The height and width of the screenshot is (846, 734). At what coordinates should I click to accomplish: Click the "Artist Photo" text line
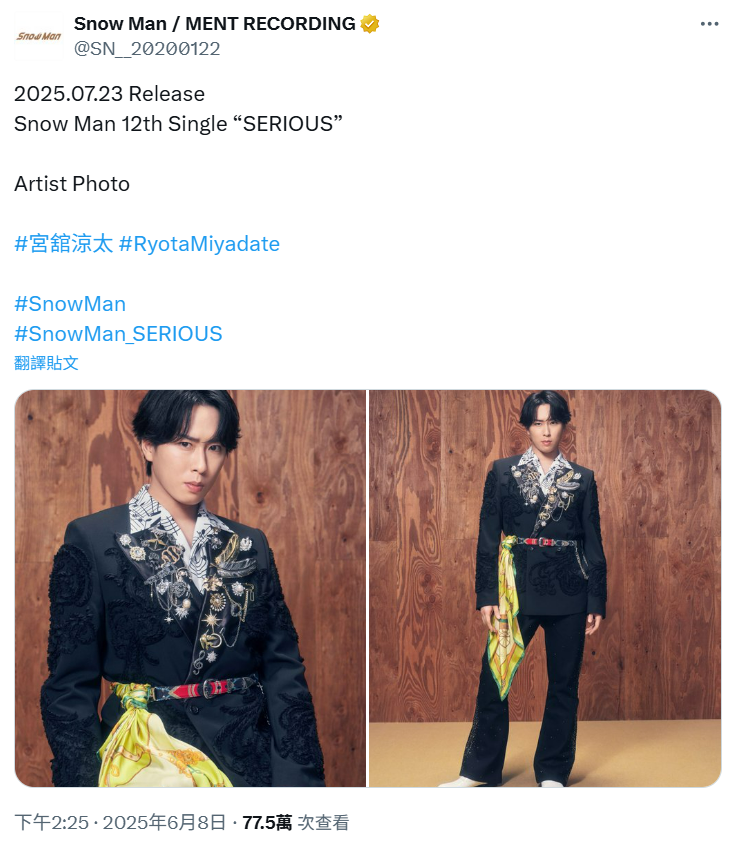[72, 184]
